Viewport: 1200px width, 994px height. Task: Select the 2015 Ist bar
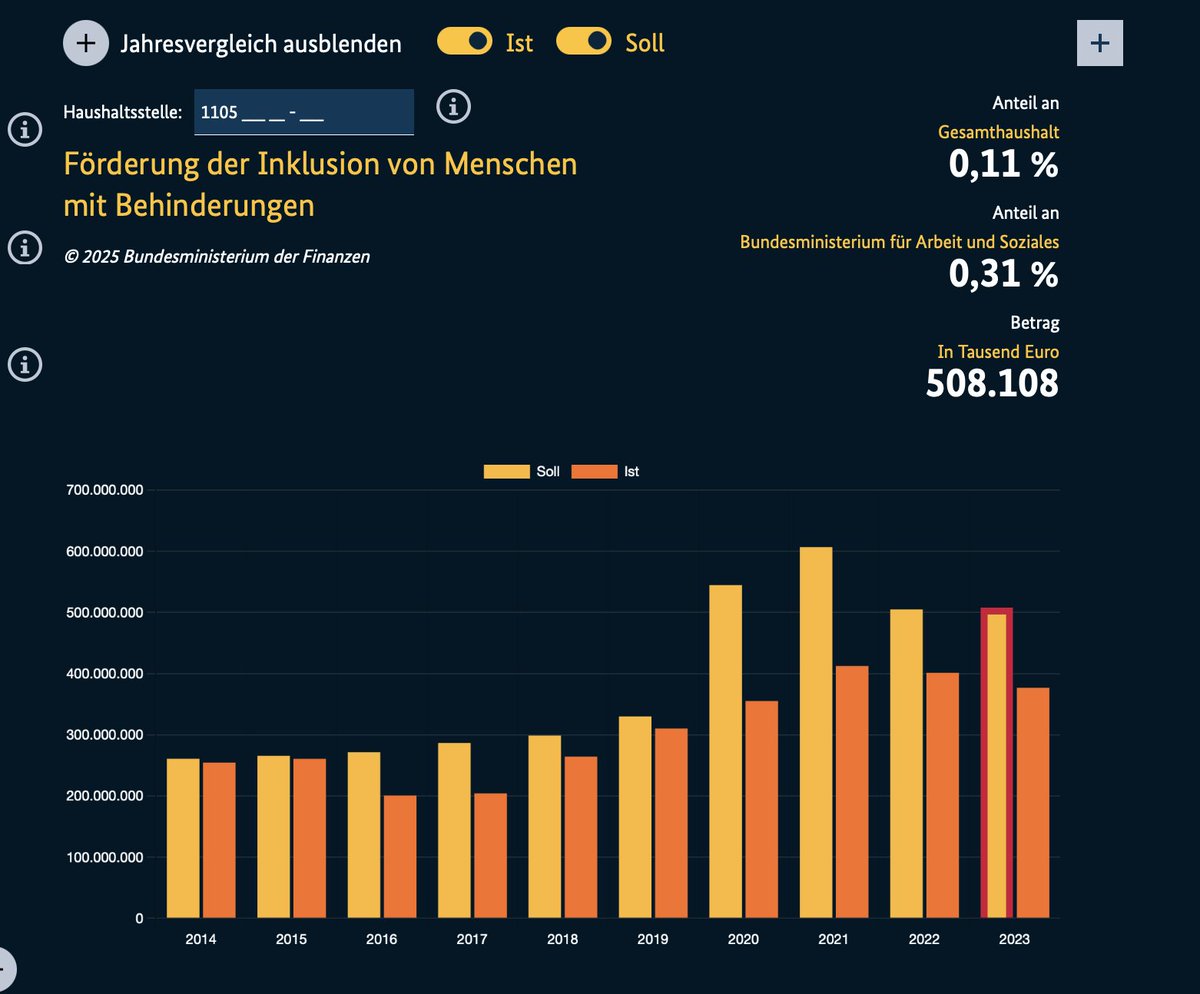(x=310, y=839)
